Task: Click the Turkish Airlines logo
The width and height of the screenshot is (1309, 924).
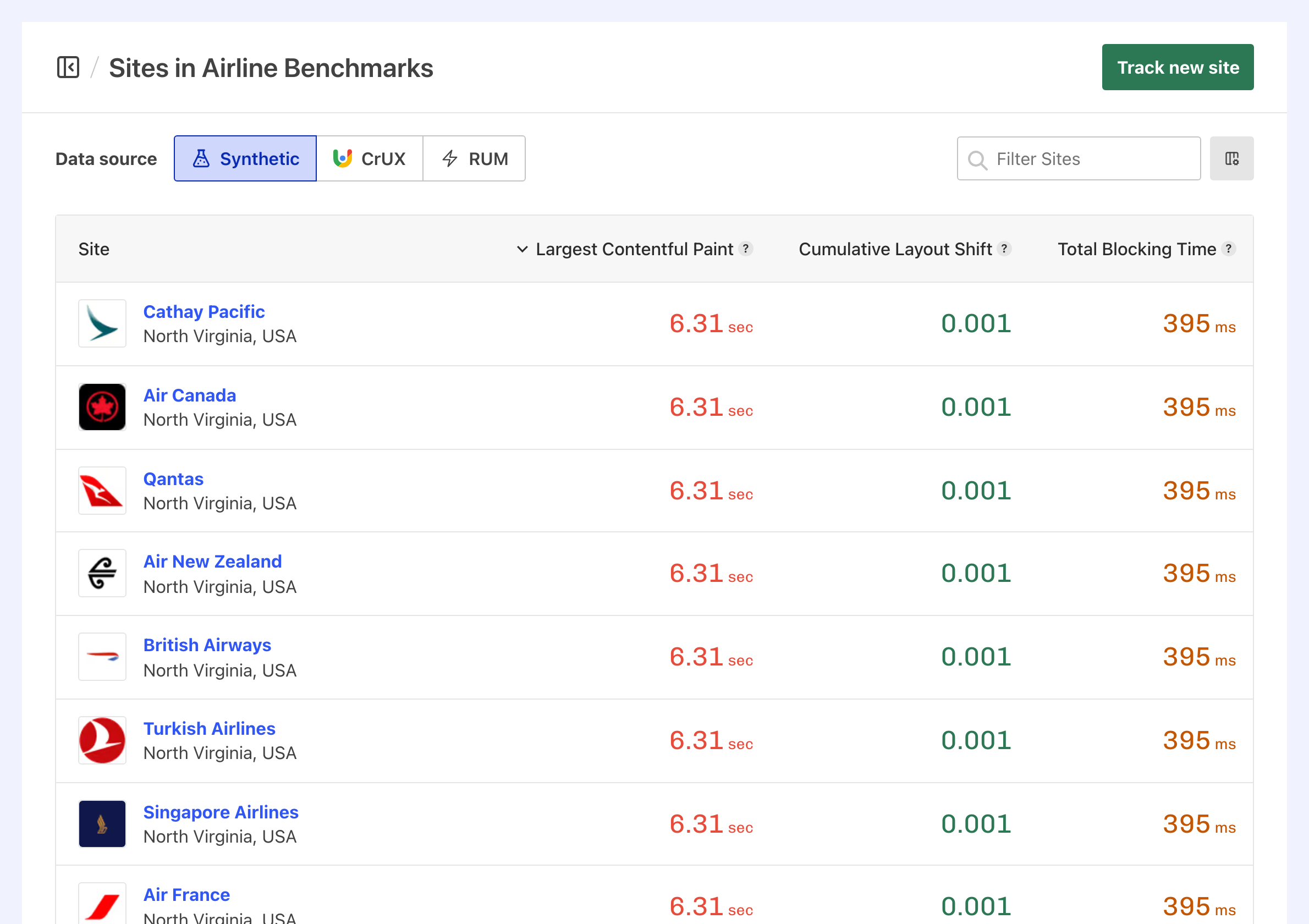Action: pyautogui.click(x=102, y=740)
